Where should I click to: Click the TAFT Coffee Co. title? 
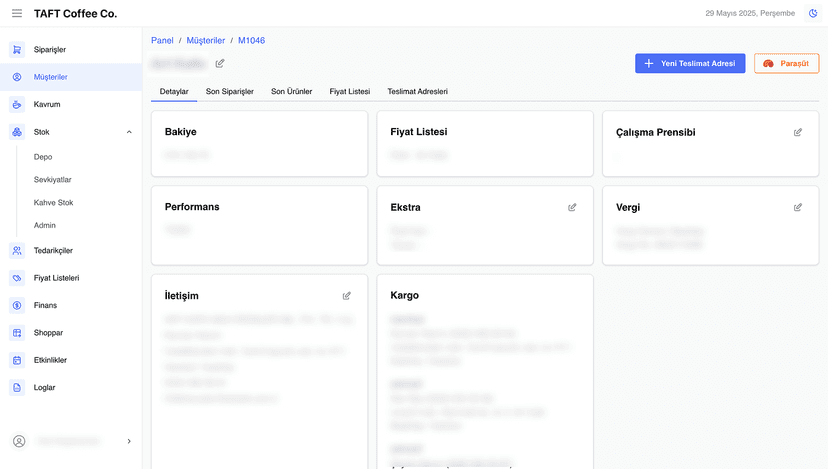pos(76,14)
